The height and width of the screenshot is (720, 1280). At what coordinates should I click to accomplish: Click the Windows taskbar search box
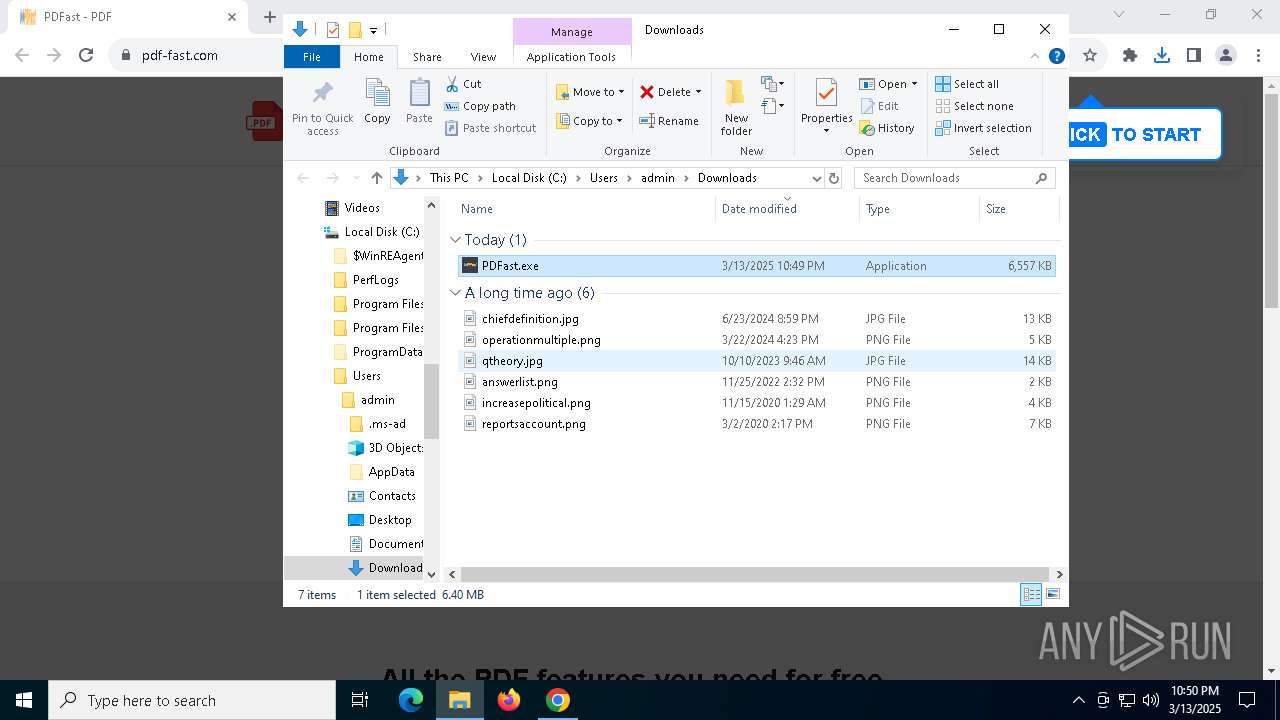(192, 700)
